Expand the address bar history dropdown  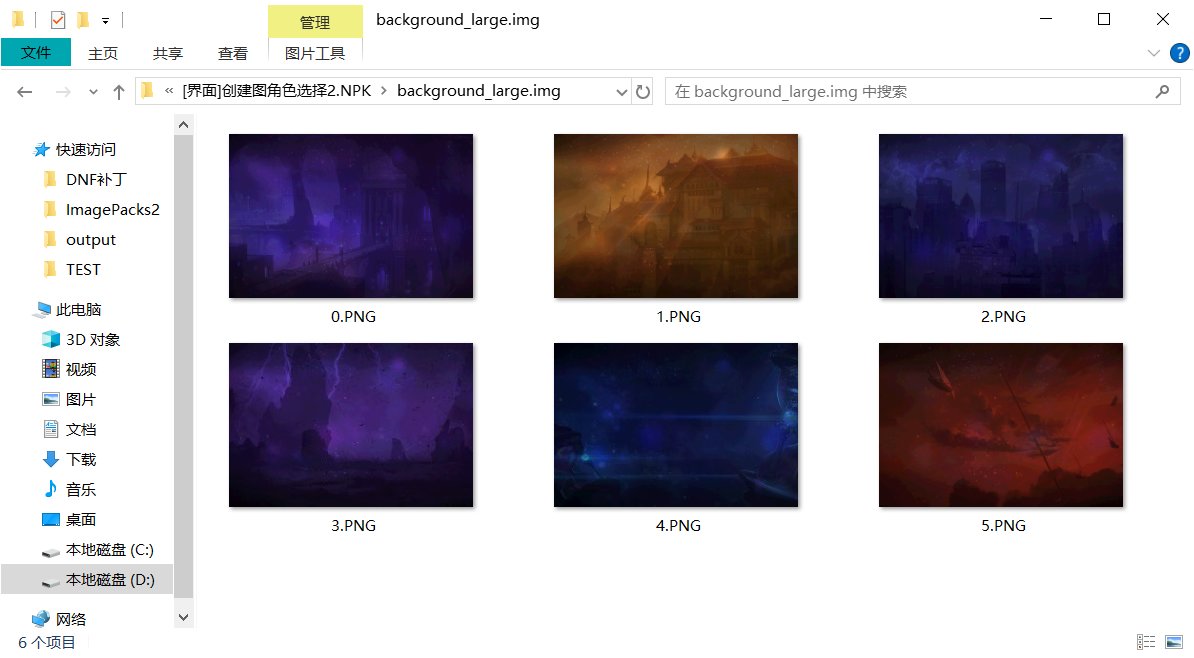pyautogui.click(x=621, y=92)
